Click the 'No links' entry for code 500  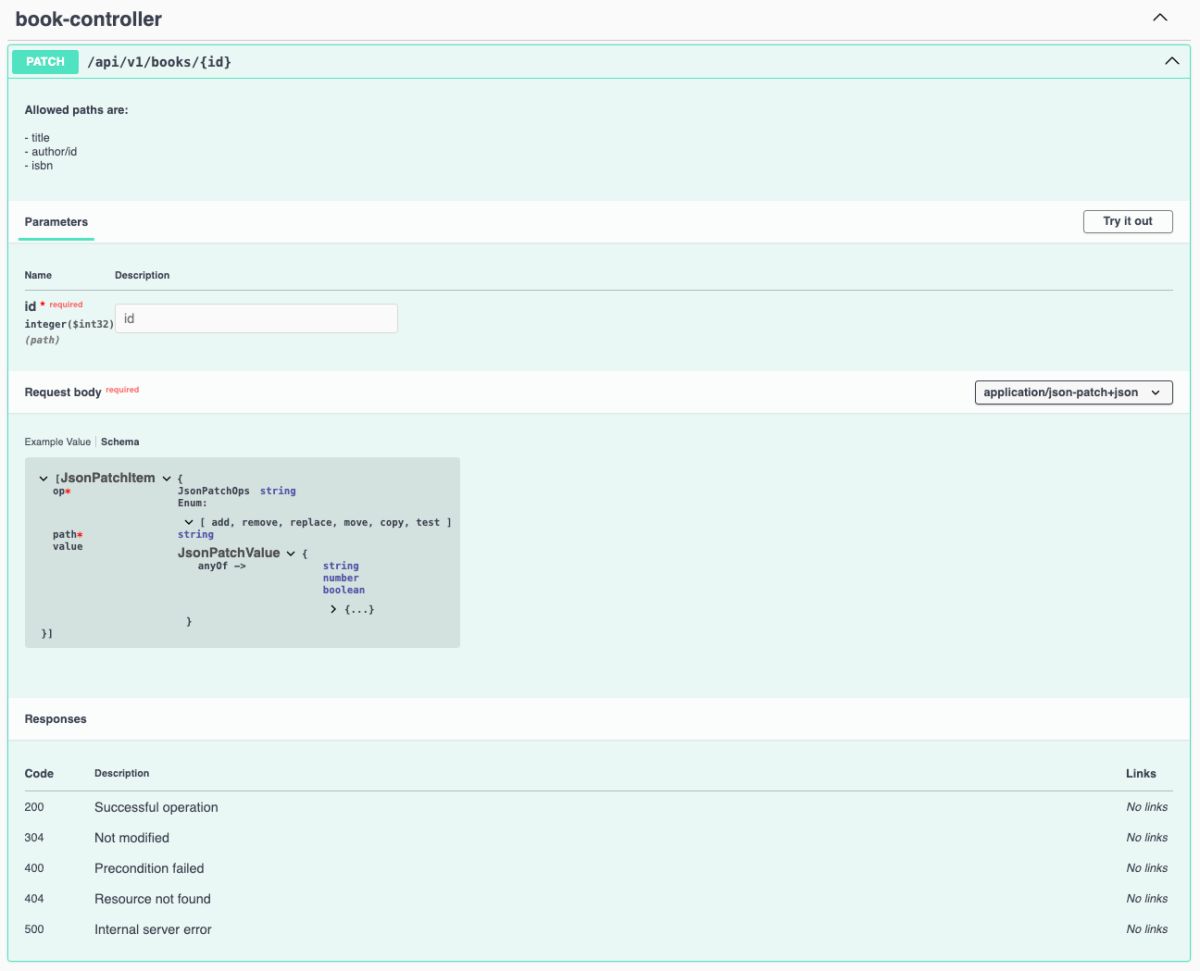(x=1147, y=929)
